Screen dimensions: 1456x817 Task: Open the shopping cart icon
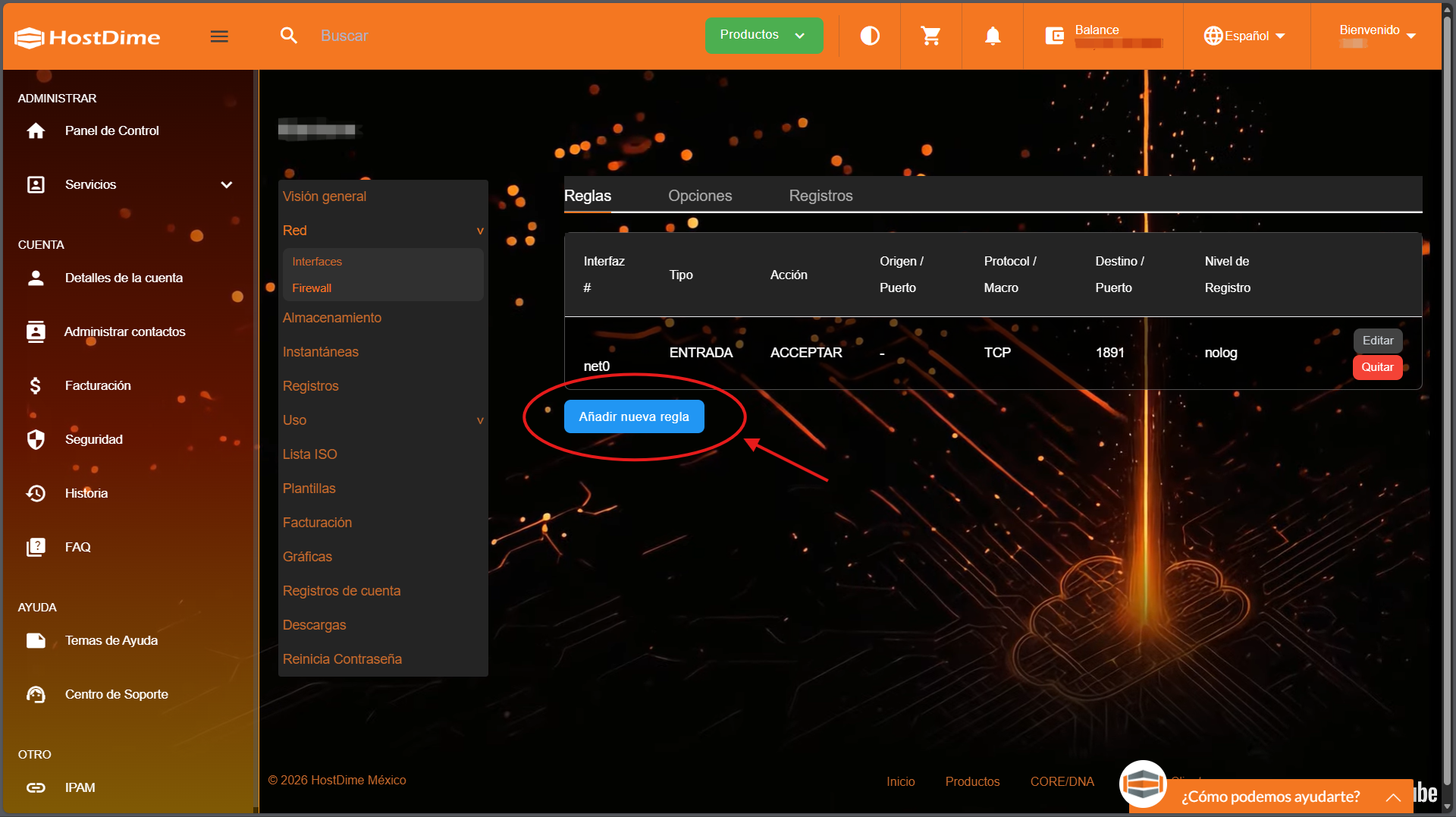coord(930,36)
